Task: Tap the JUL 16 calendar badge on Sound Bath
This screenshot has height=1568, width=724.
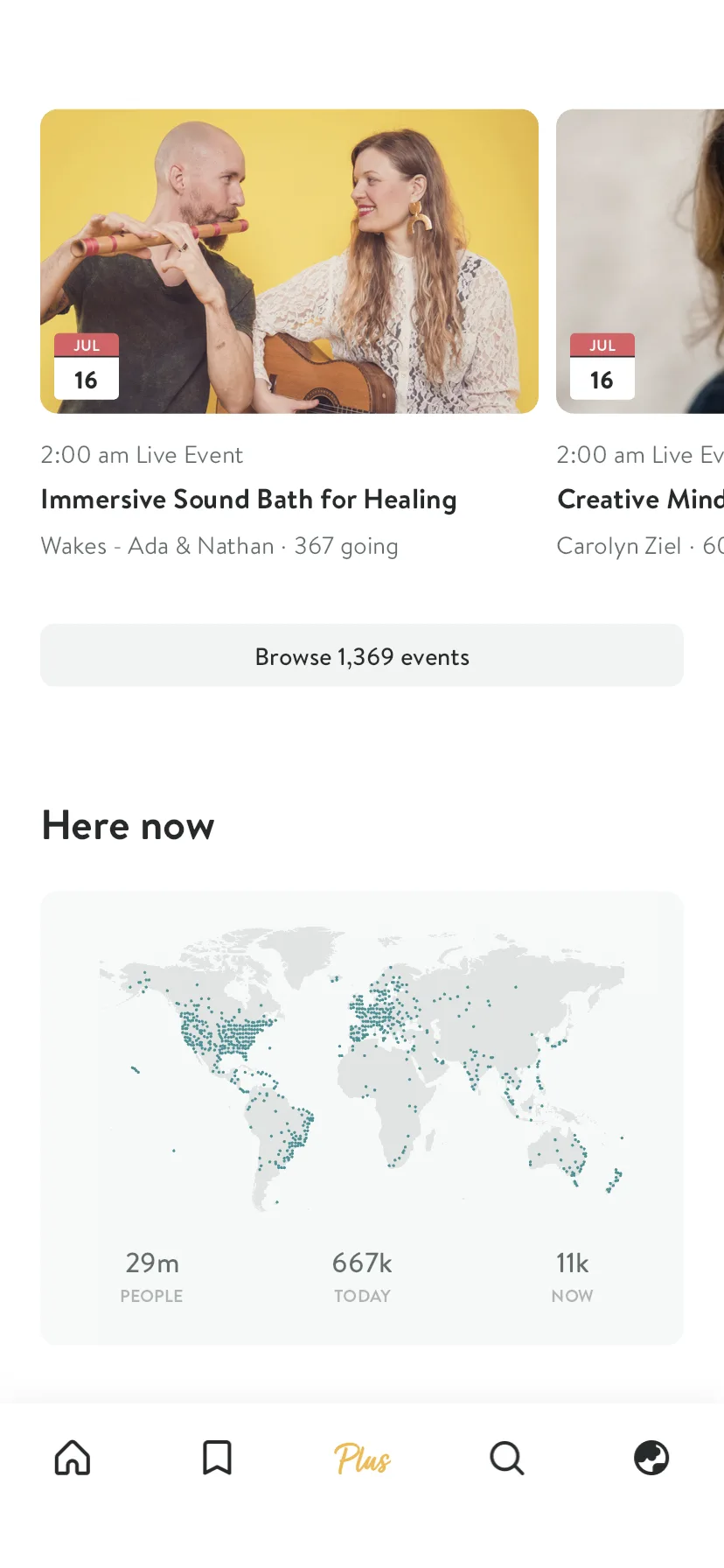Action: coord(87,367)
